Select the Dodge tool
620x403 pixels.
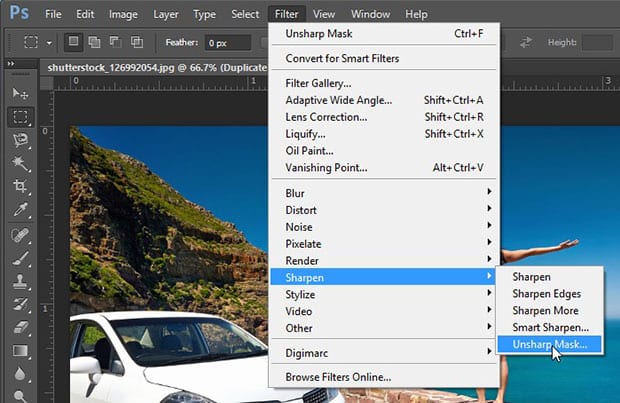pos(20,395)
